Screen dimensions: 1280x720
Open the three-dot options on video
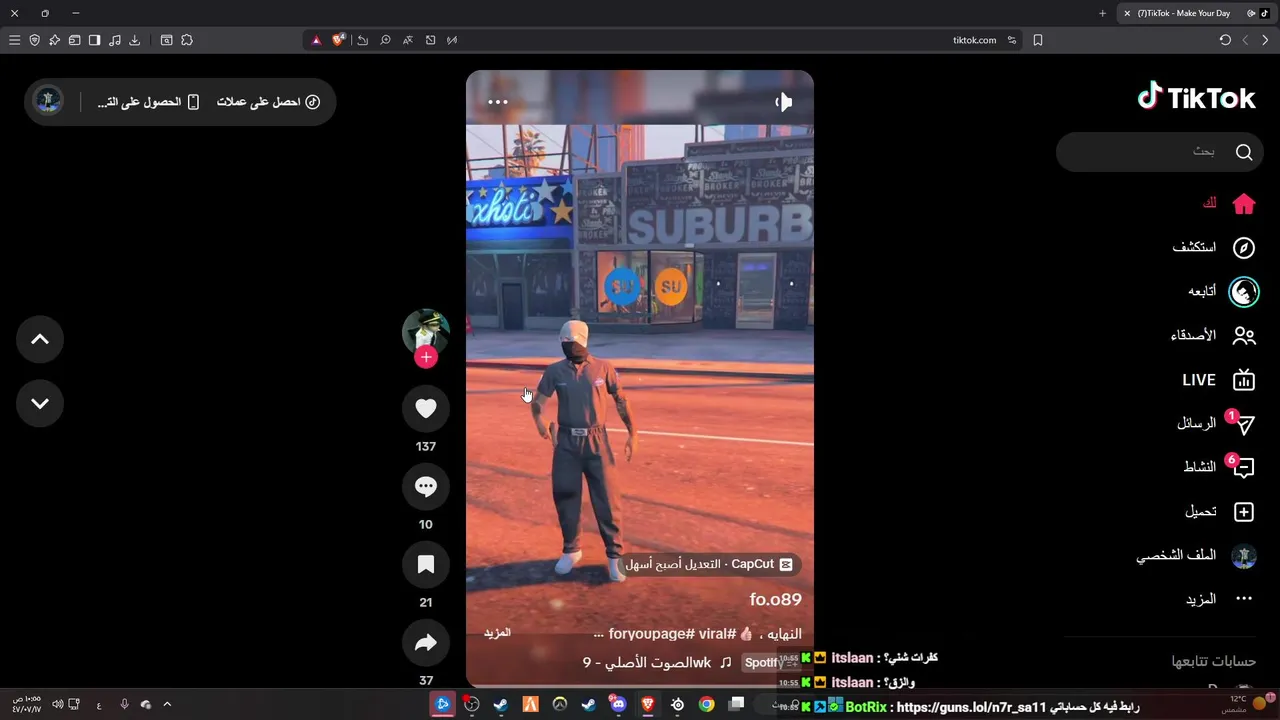click(498, 102)
